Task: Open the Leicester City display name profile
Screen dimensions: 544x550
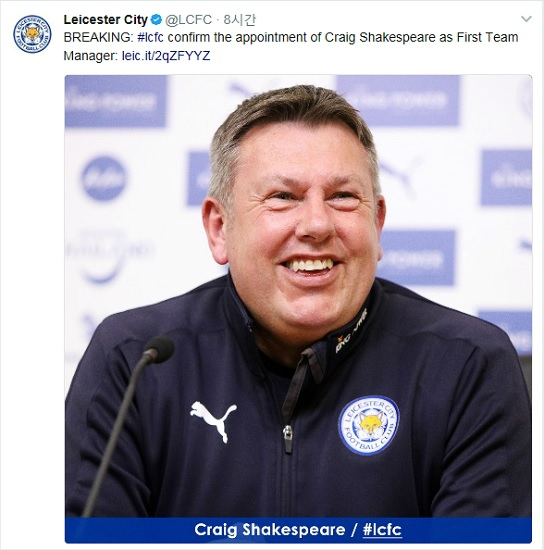Action: [106, 20]
